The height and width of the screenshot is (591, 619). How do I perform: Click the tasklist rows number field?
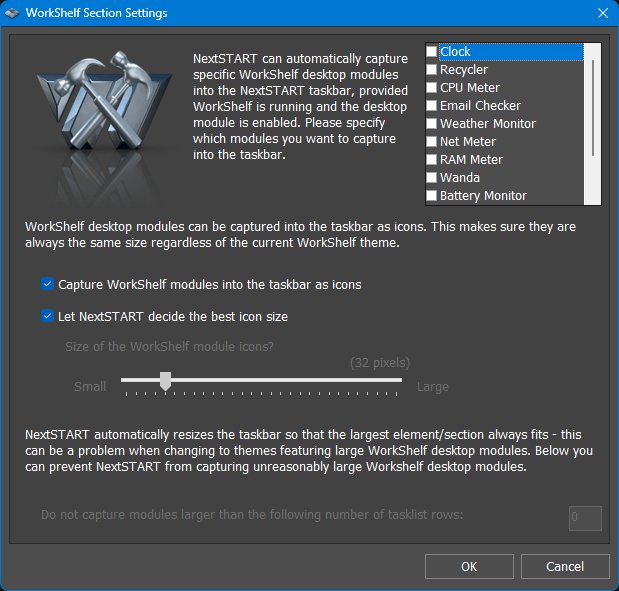click(x=585, y=518)
